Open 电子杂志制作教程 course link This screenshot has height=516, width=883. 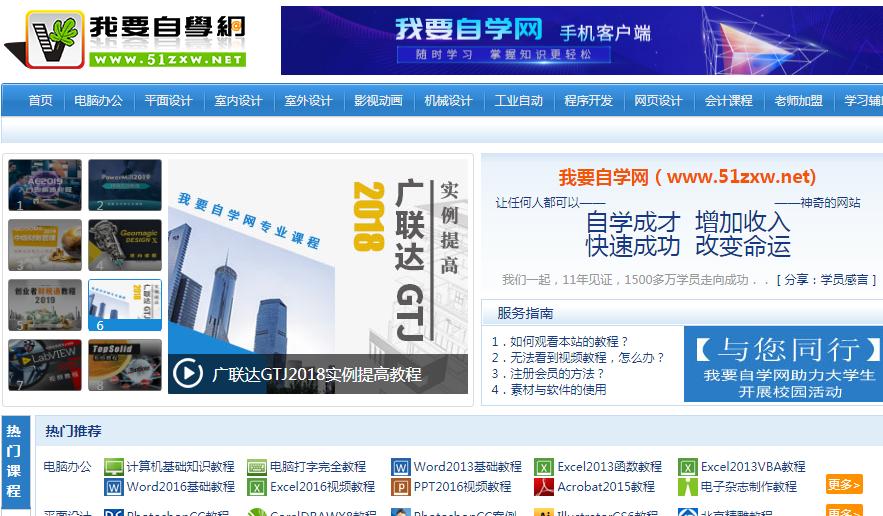pyautogui.click(x=749, y=486)
